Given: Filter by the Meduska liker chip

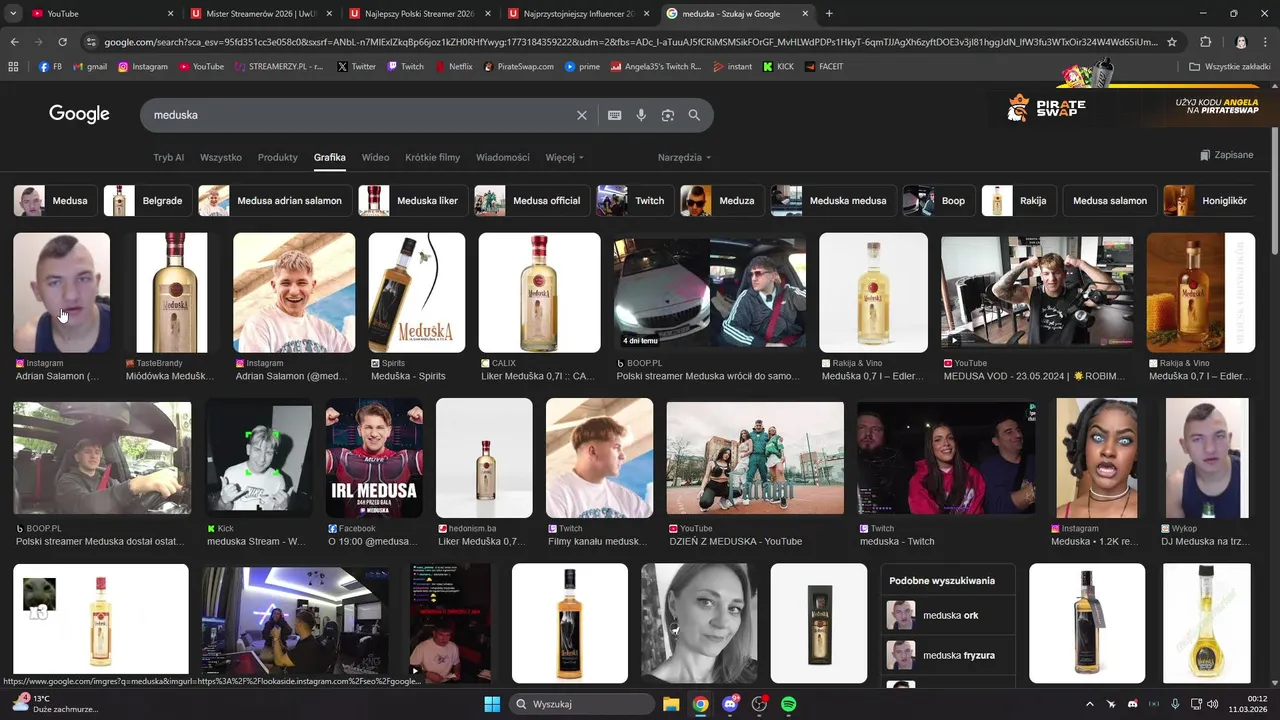Looking at the screenshot, I should tap(412, 200).
